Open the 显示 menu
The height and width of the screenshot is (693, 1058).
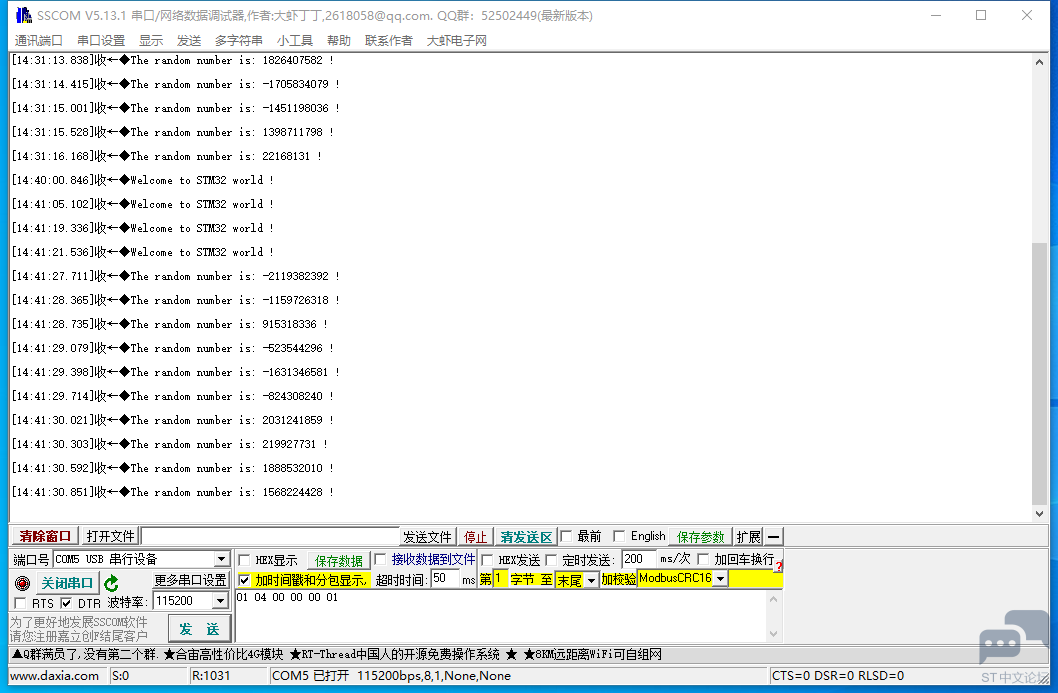click(x=151, y=40)
